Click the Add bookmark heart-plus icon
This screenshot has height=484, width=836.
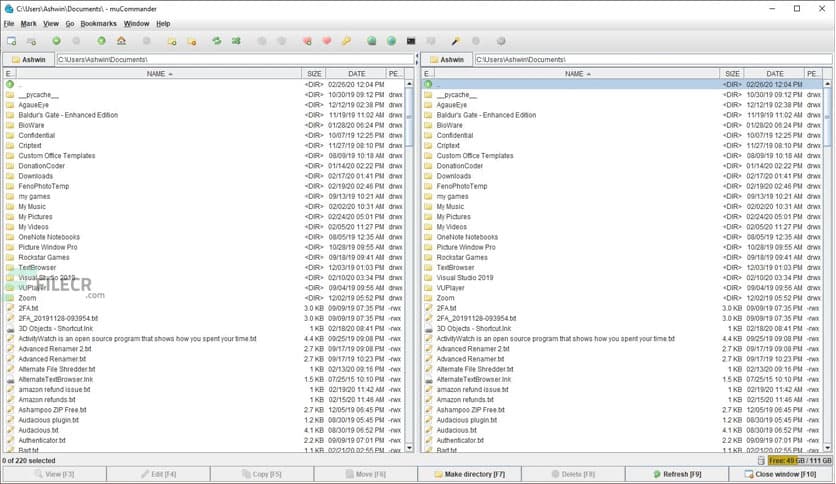pyautogui.click(x=307, y=41)
